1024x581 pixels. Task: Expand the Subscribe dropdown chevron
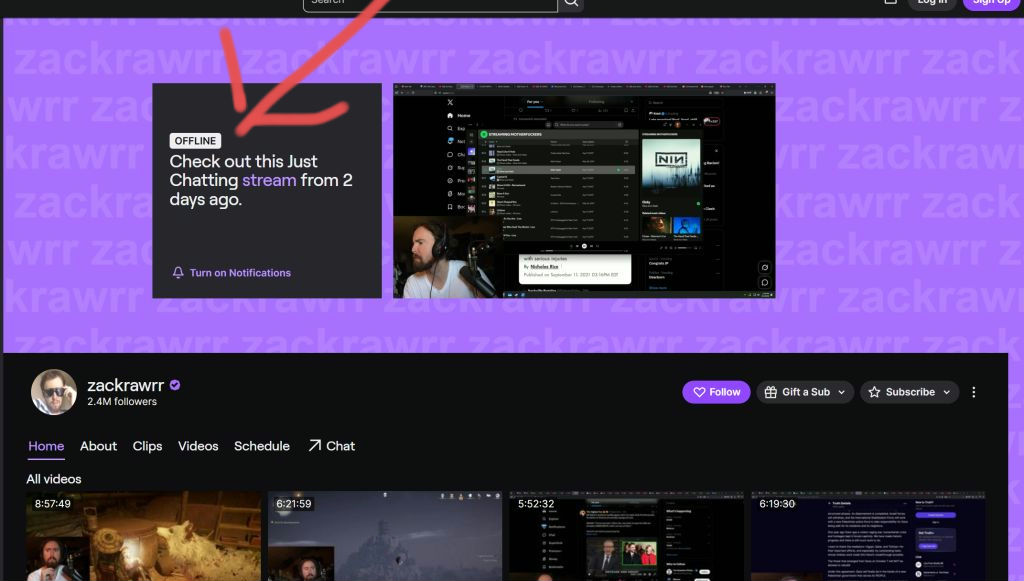click(946, 392)
